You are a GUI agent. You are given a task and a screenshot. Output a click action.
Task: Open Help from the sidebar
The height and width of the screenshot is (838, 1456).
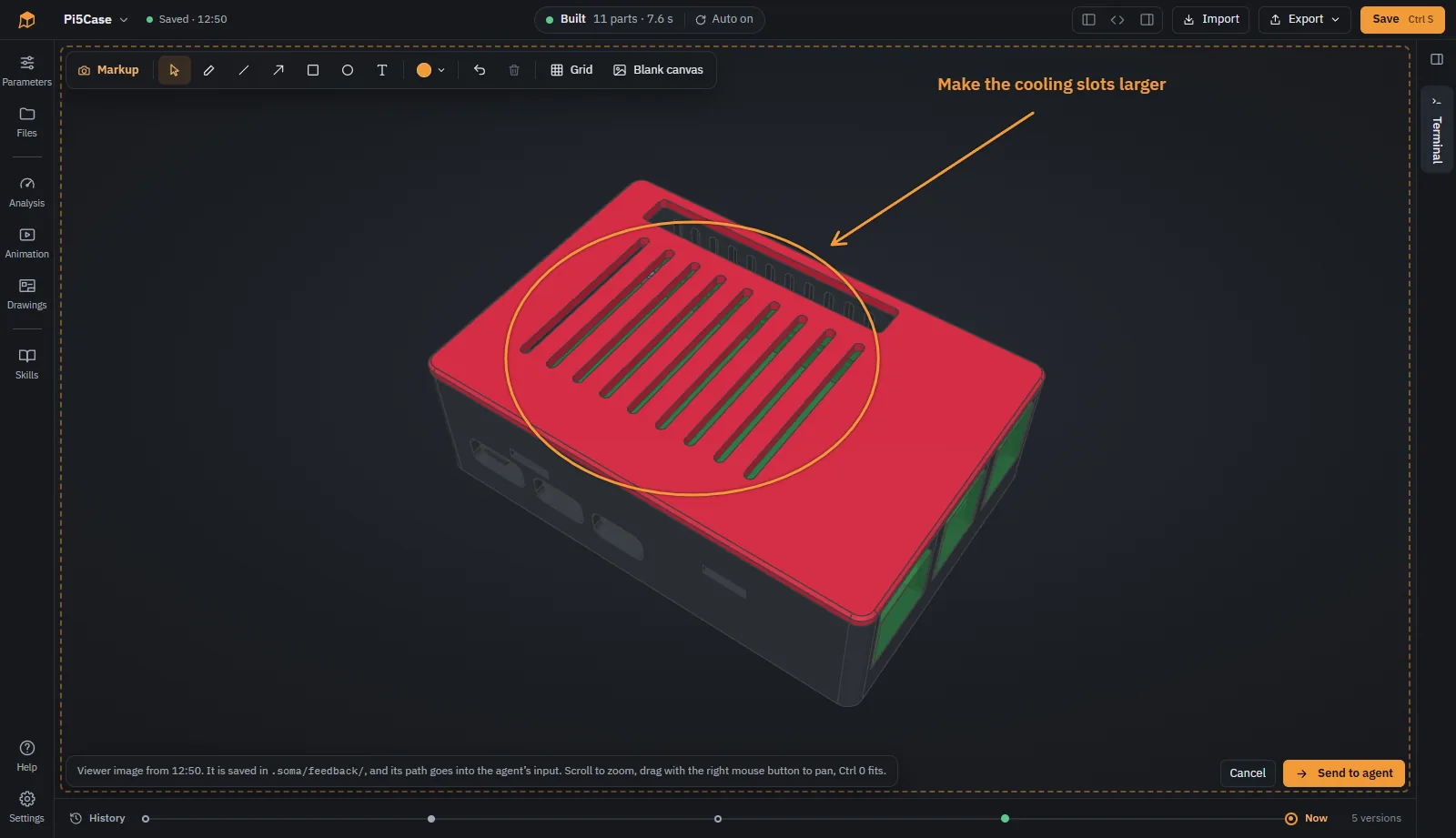point(27,756)
